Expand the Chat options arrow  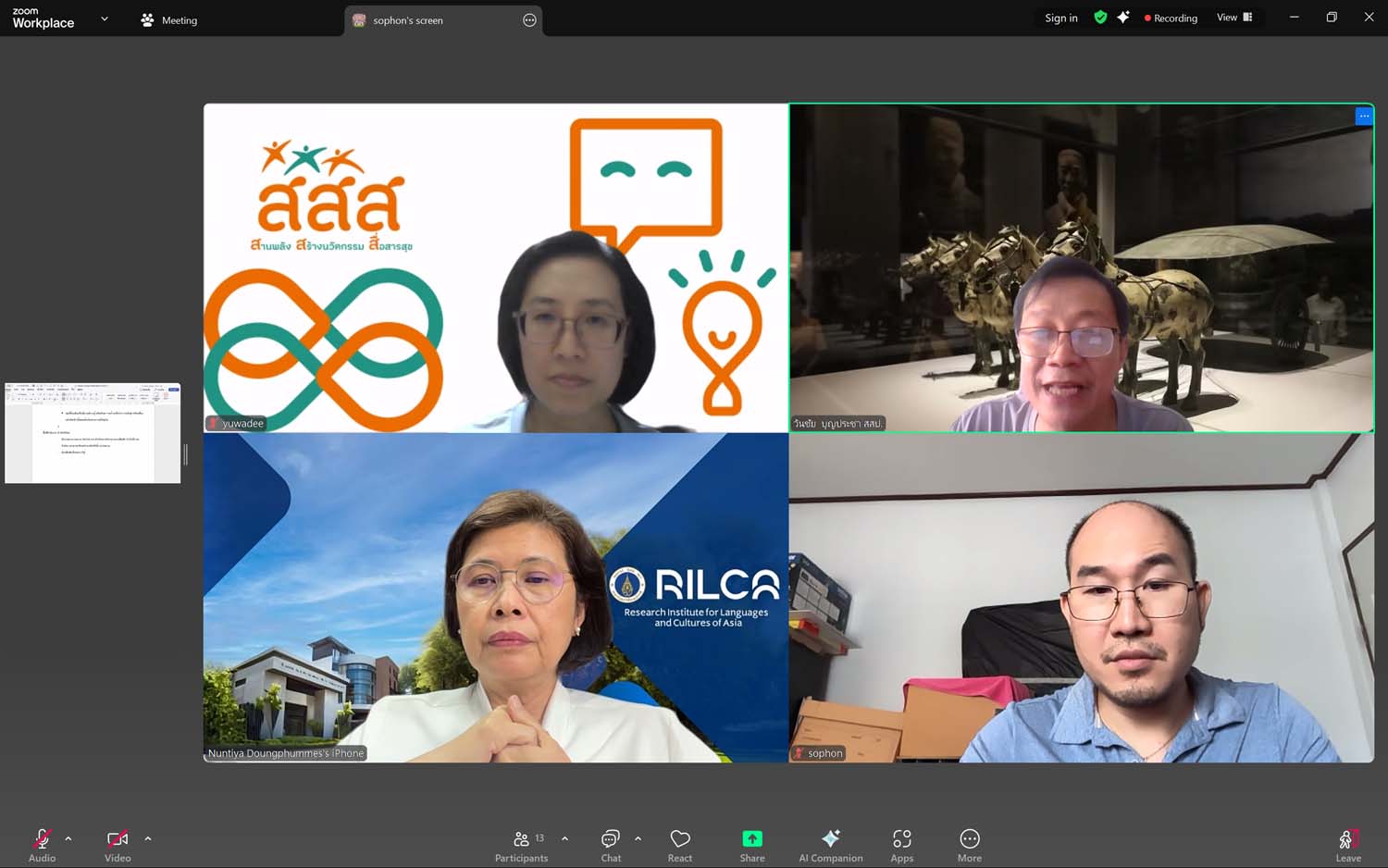[638, 838]
